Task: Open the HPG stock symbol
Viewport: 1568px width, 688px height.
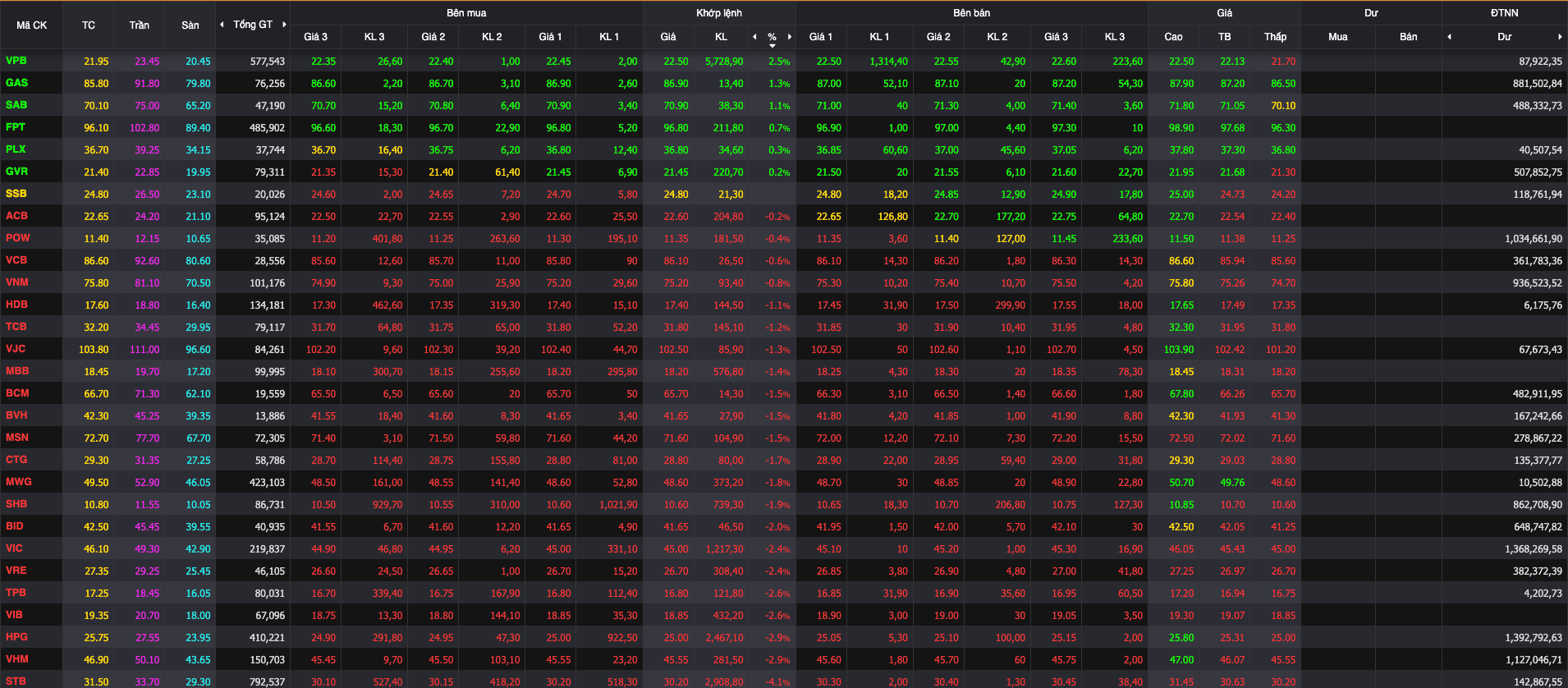Action: [16, 637]
